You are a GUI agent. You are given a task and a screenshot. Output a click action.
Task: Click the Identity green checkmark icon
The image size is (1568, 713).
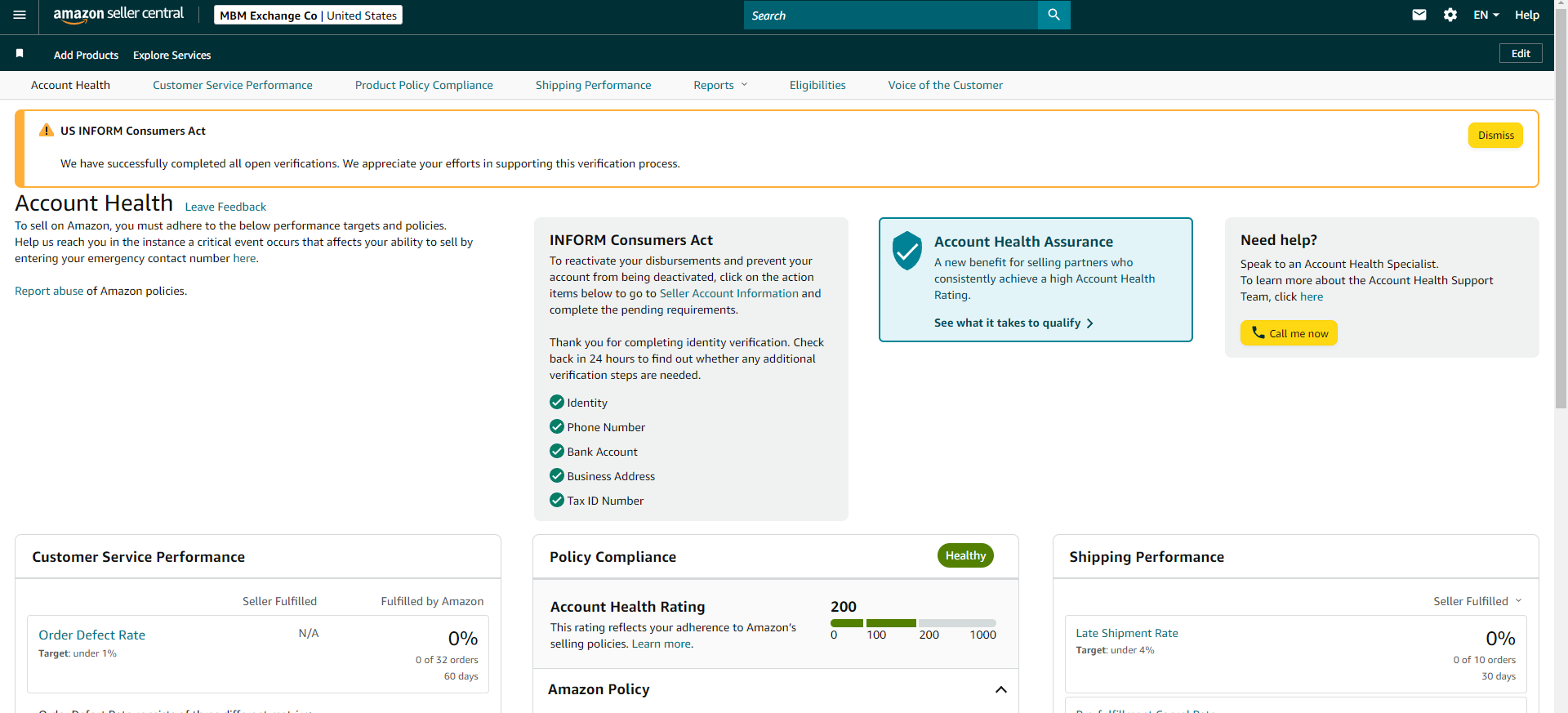(557, 402)
